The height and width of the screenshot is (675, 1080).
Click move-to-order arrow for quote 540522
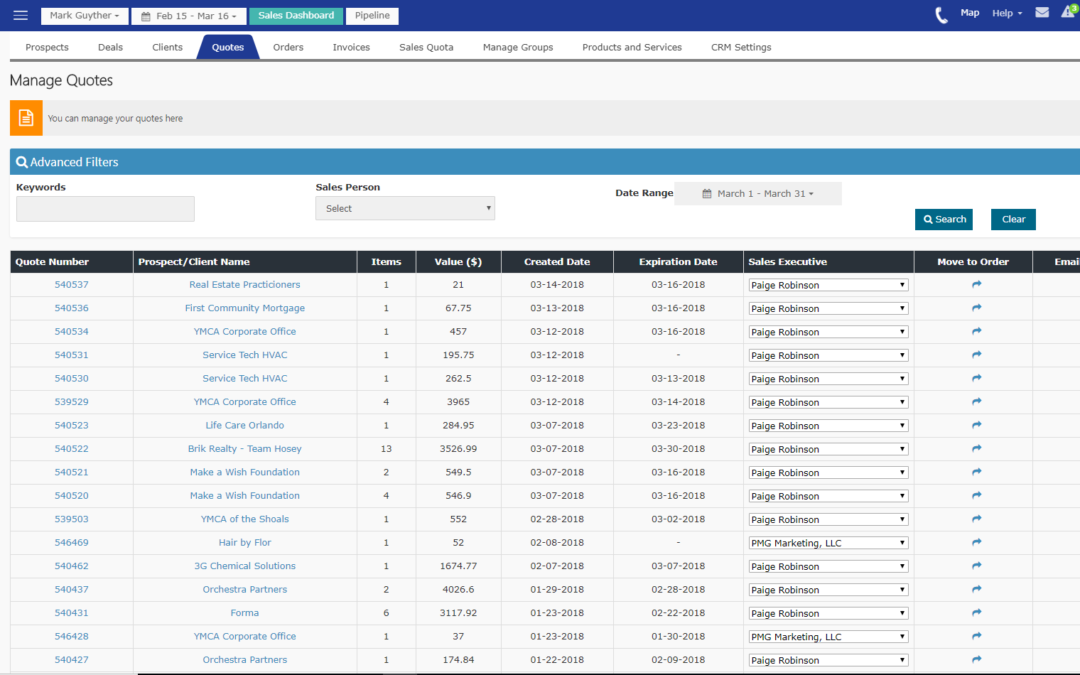point(976,449)
